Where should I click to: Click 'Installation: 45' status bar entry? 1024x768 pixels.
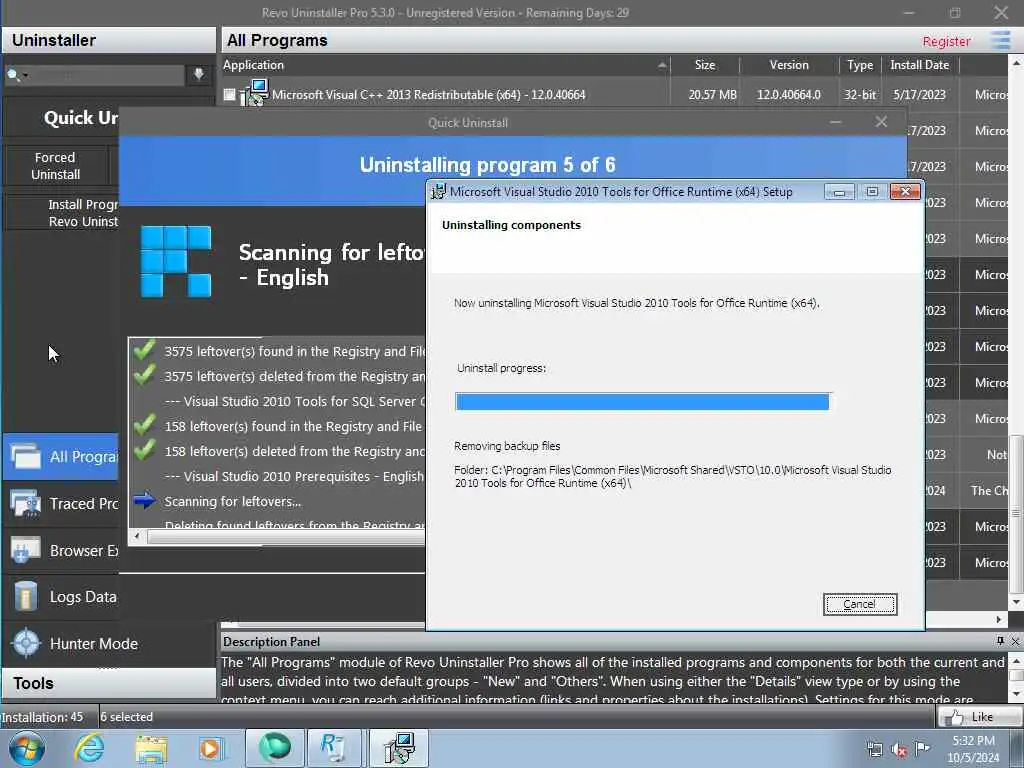click(42, 717)
